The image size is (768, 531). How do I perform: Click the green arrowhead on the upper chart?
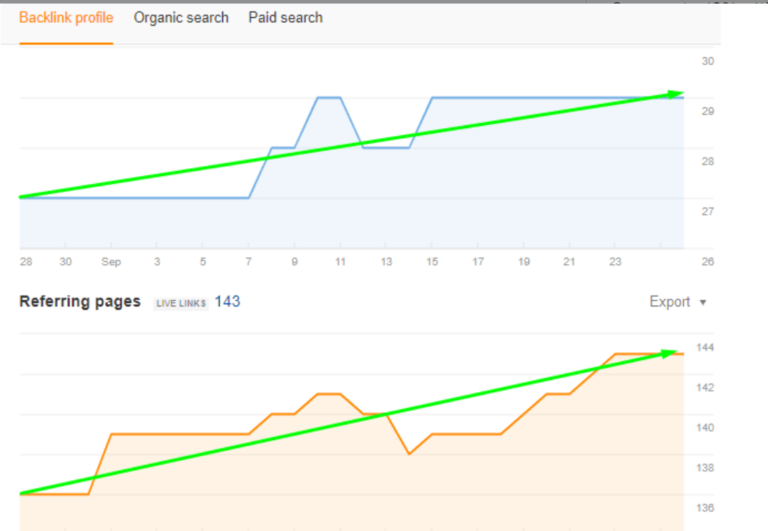click(x=674, y=95)
